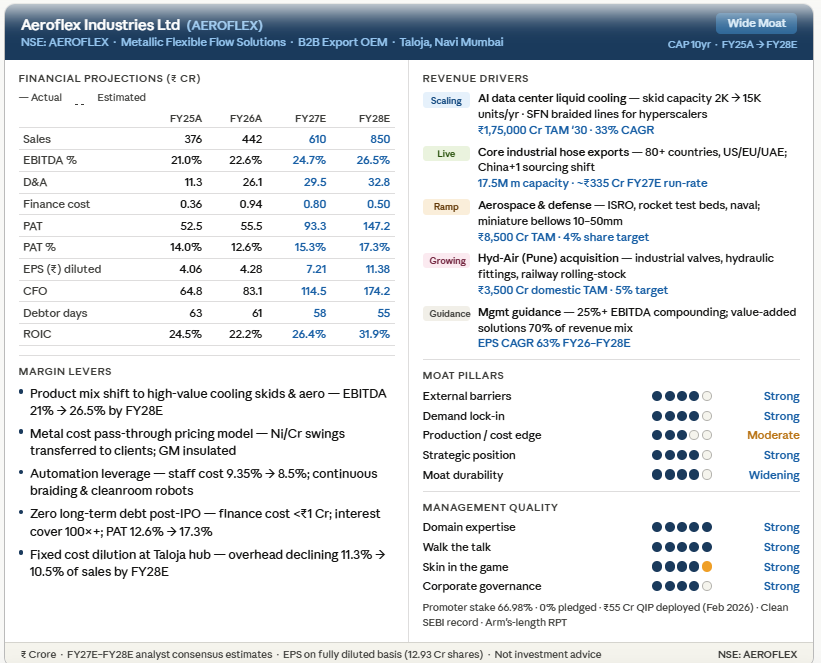Click '17.5M m capacity · ~₹335 Cr FY27E run-rate'

pos(592,183)
